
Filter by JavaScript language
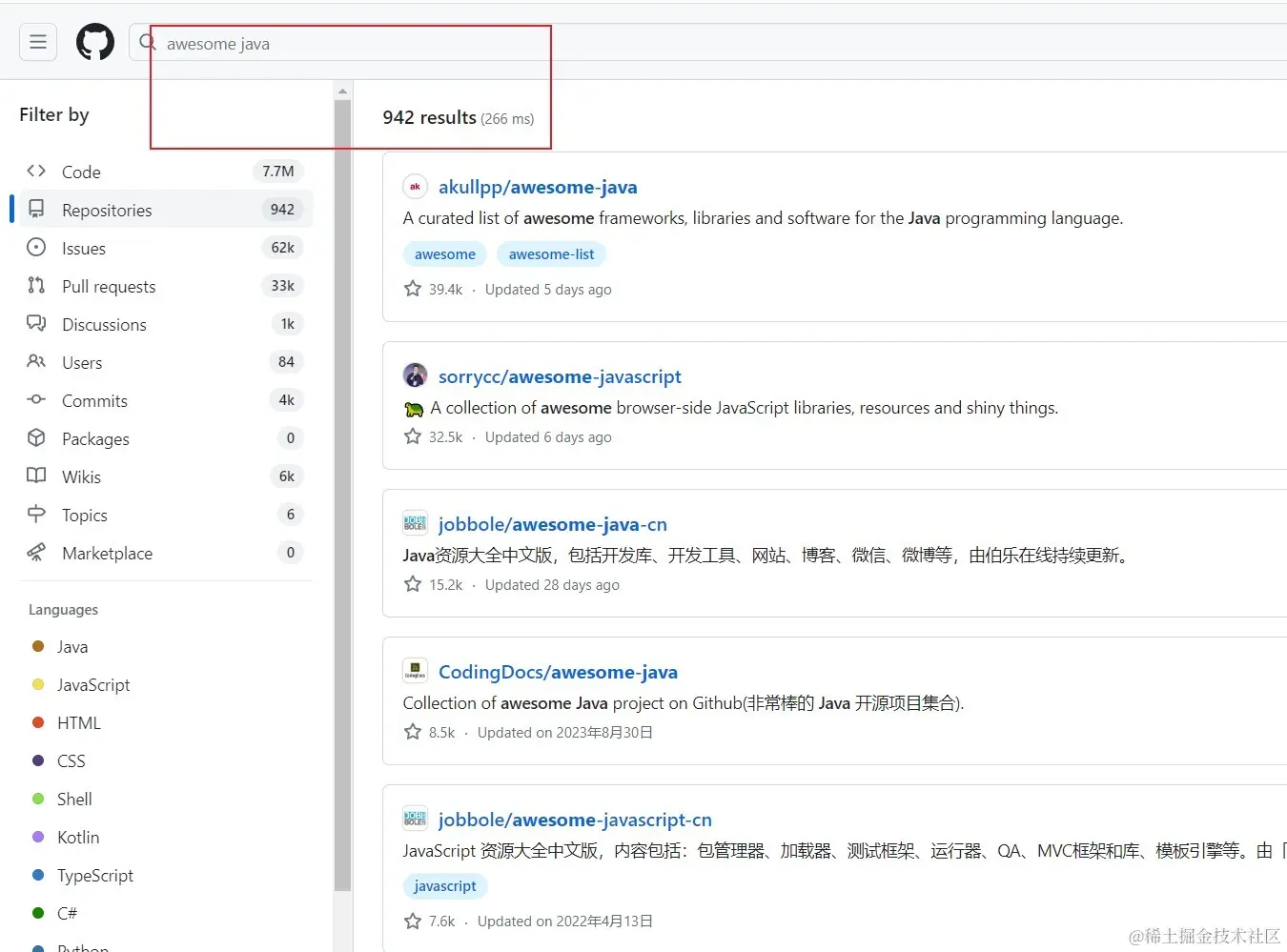(x=93, y=685)
